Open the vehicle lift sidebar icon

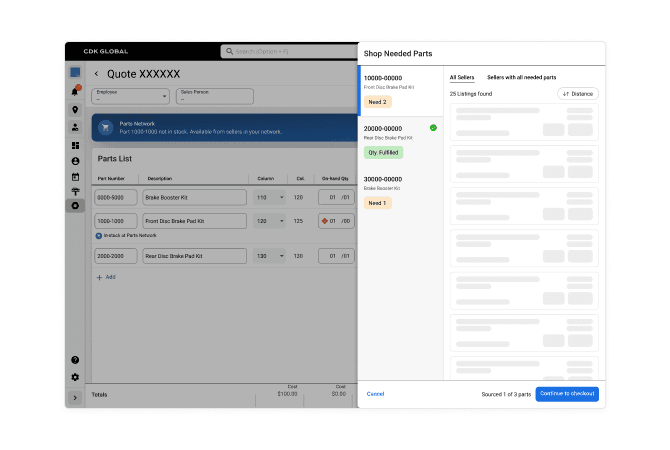(75, 191)
